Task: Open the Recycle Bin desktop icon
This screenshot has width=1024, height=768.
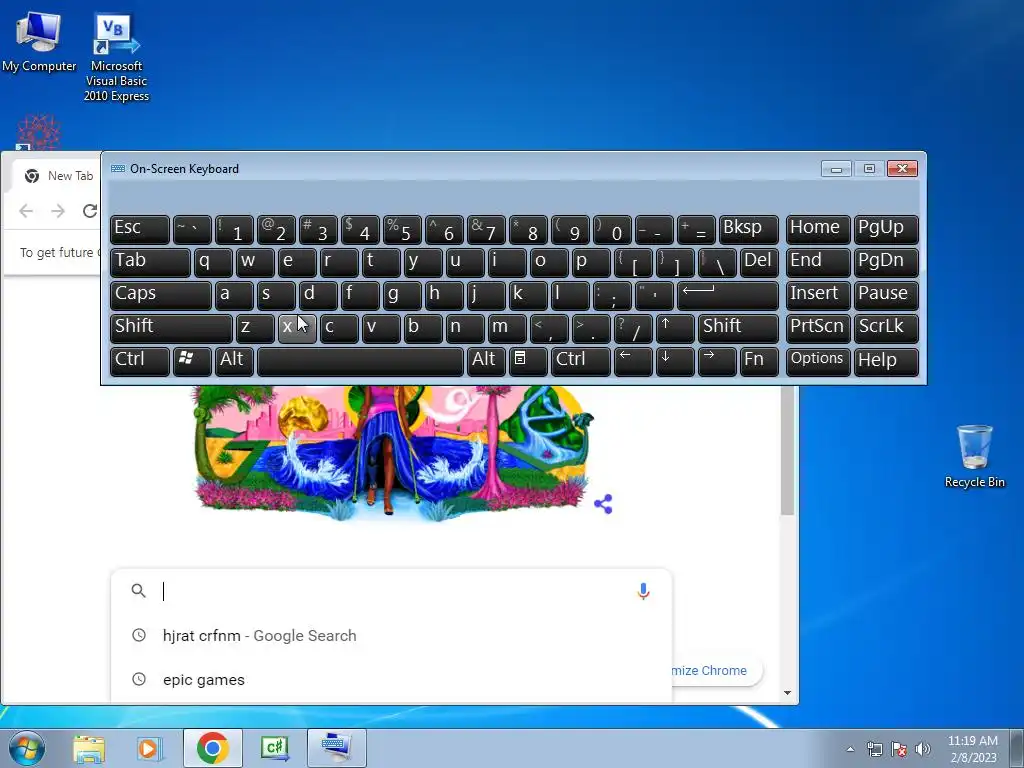Action: click(x=974, y=456)
